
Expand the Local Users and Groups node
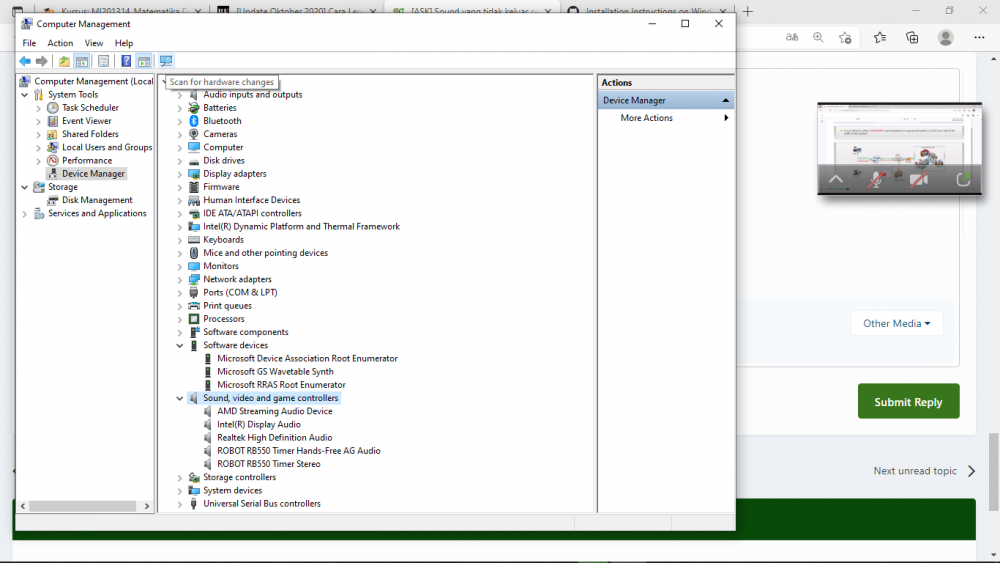[38, 147]
